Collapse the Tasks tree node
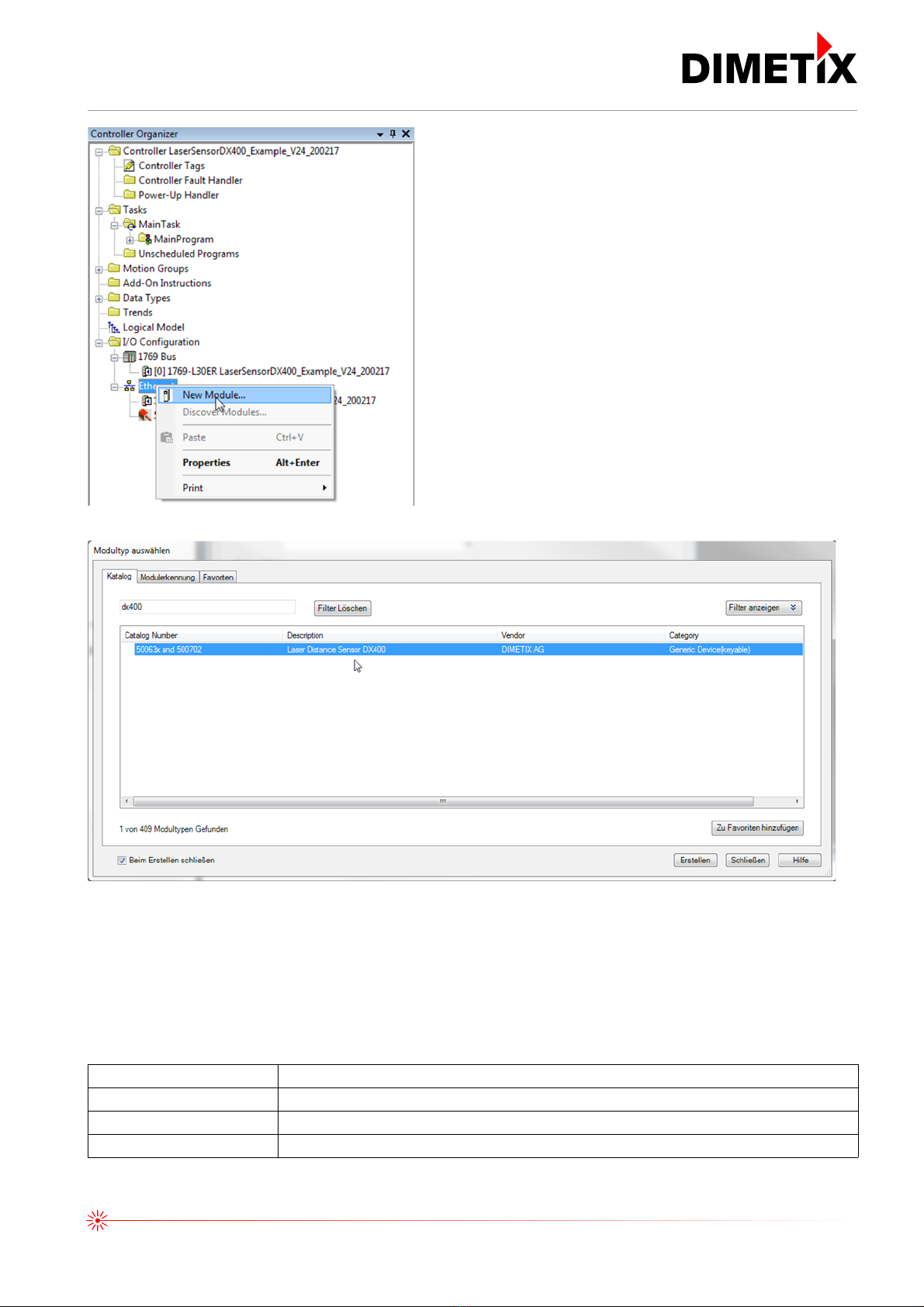The image size is (924, 1307). coord(99,210)
